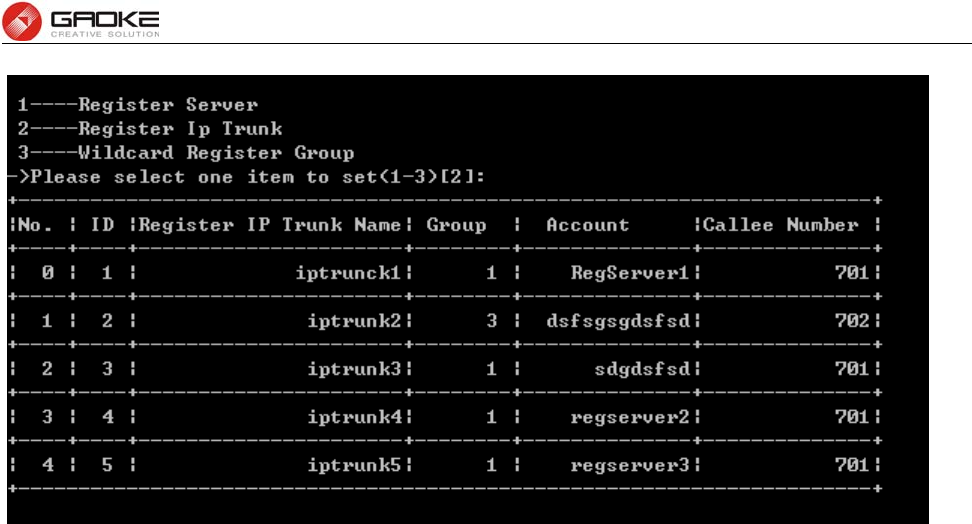This screenshot has height=524, width=972.
Task: Click the Register IP Trunk Name column header
Action: [x=270, y=224]
